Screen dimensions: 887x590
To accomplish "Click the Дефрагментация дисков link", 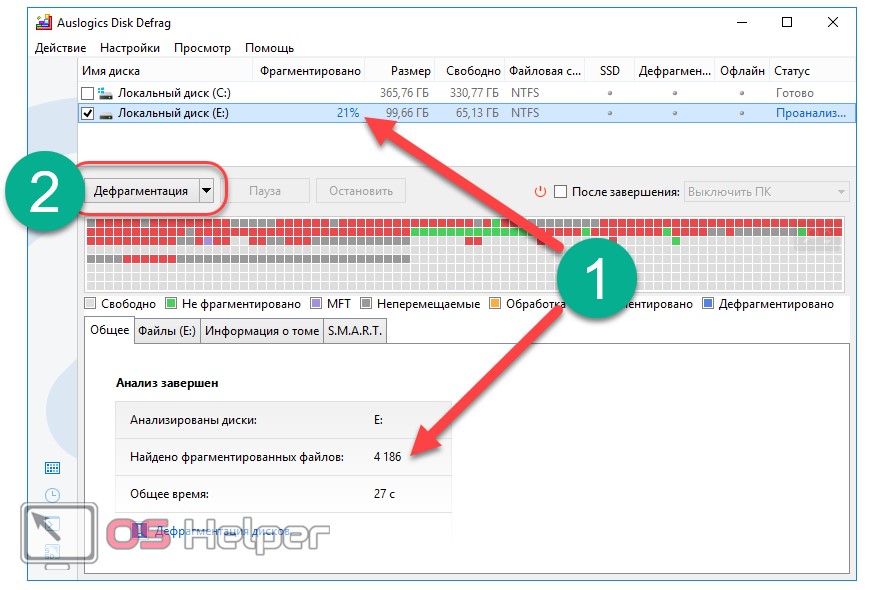I will [x=222, y=531].
